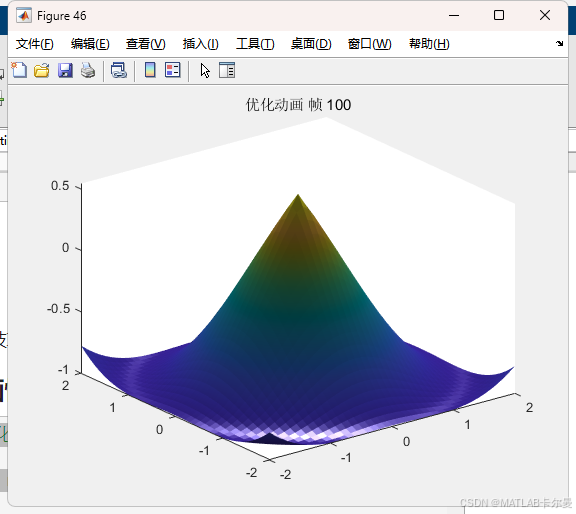Create a new figure with New icon
Screen dimensions: 576x514
coord(19,70)
